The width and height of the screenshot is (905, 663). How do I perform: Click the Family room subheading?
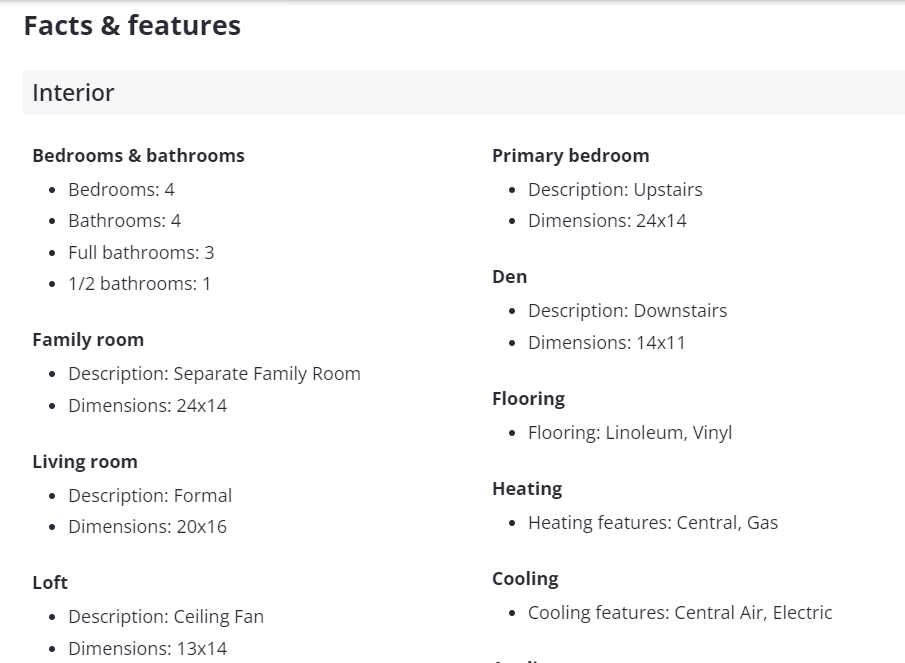88,339
